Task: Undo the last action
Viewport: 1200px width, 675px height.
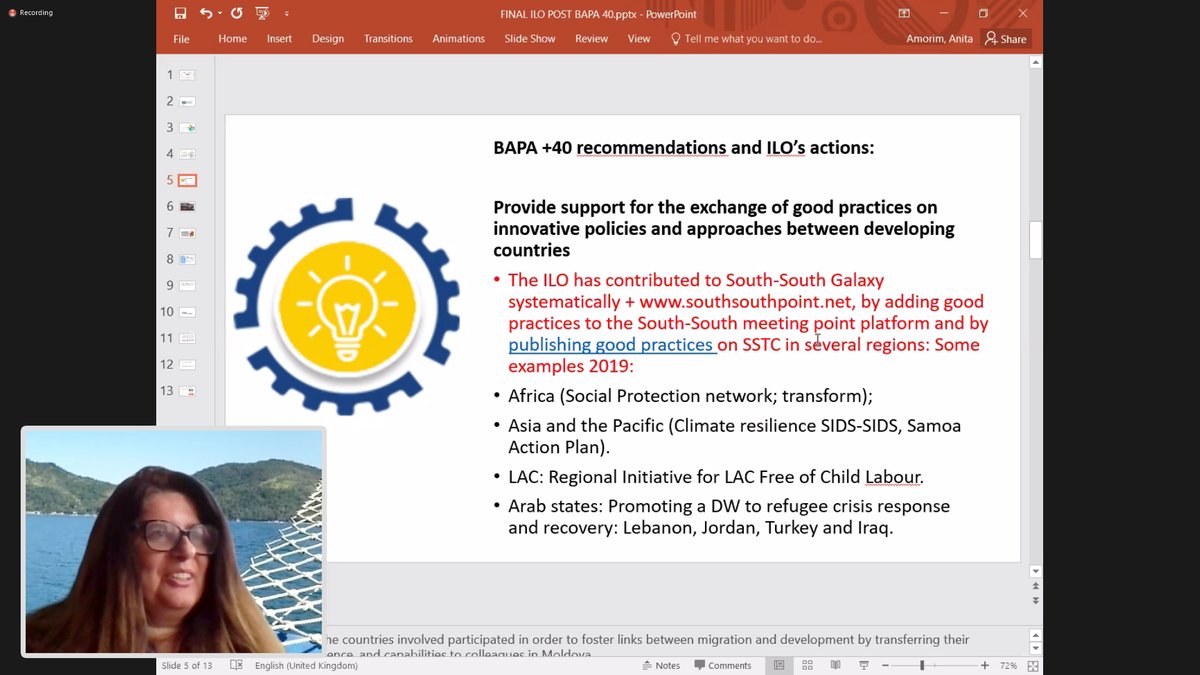Action: (x=205, y=13)
